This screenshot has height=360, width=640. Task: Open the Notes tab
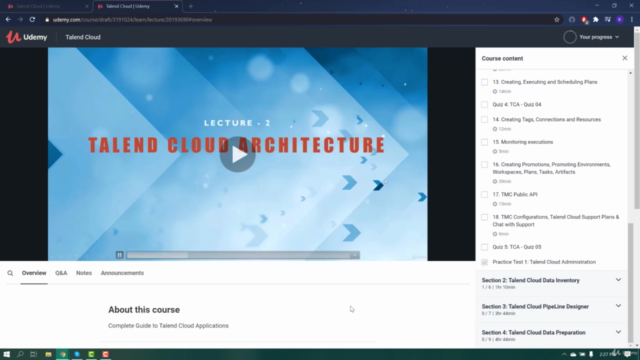[84, 273]
